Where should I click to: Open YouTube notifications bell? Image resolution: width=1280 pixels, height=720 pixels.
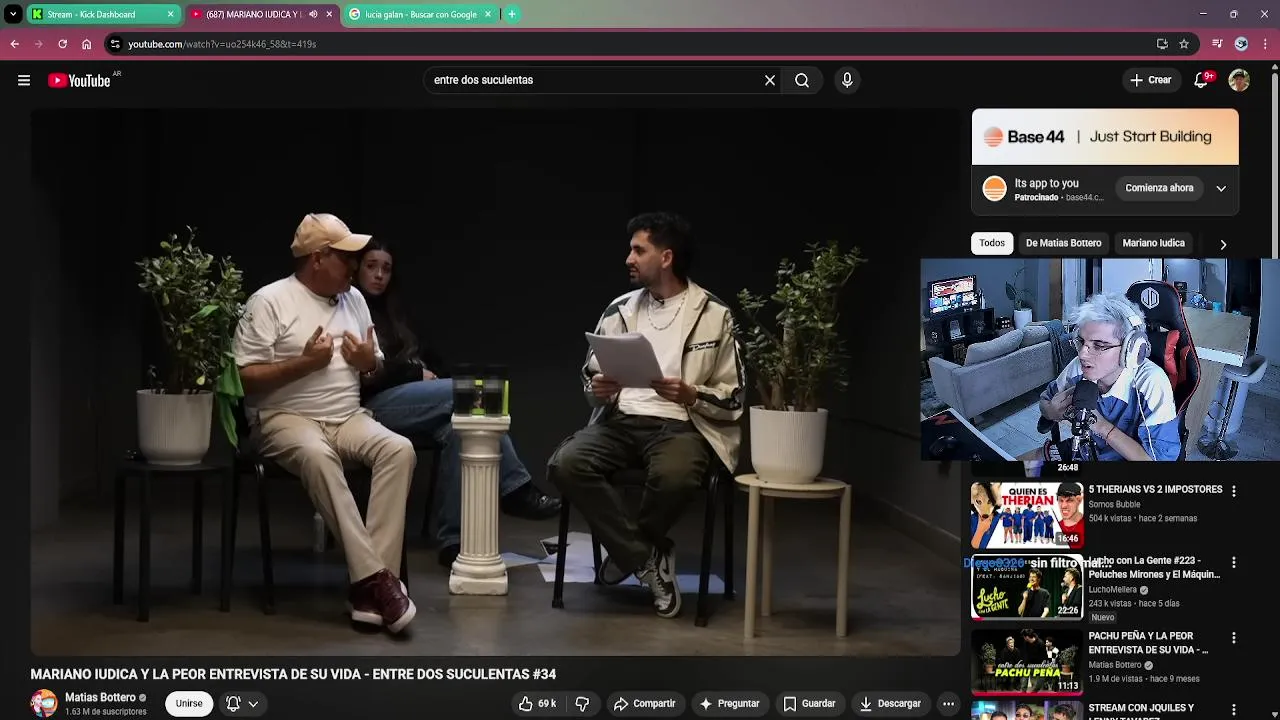1201,80
